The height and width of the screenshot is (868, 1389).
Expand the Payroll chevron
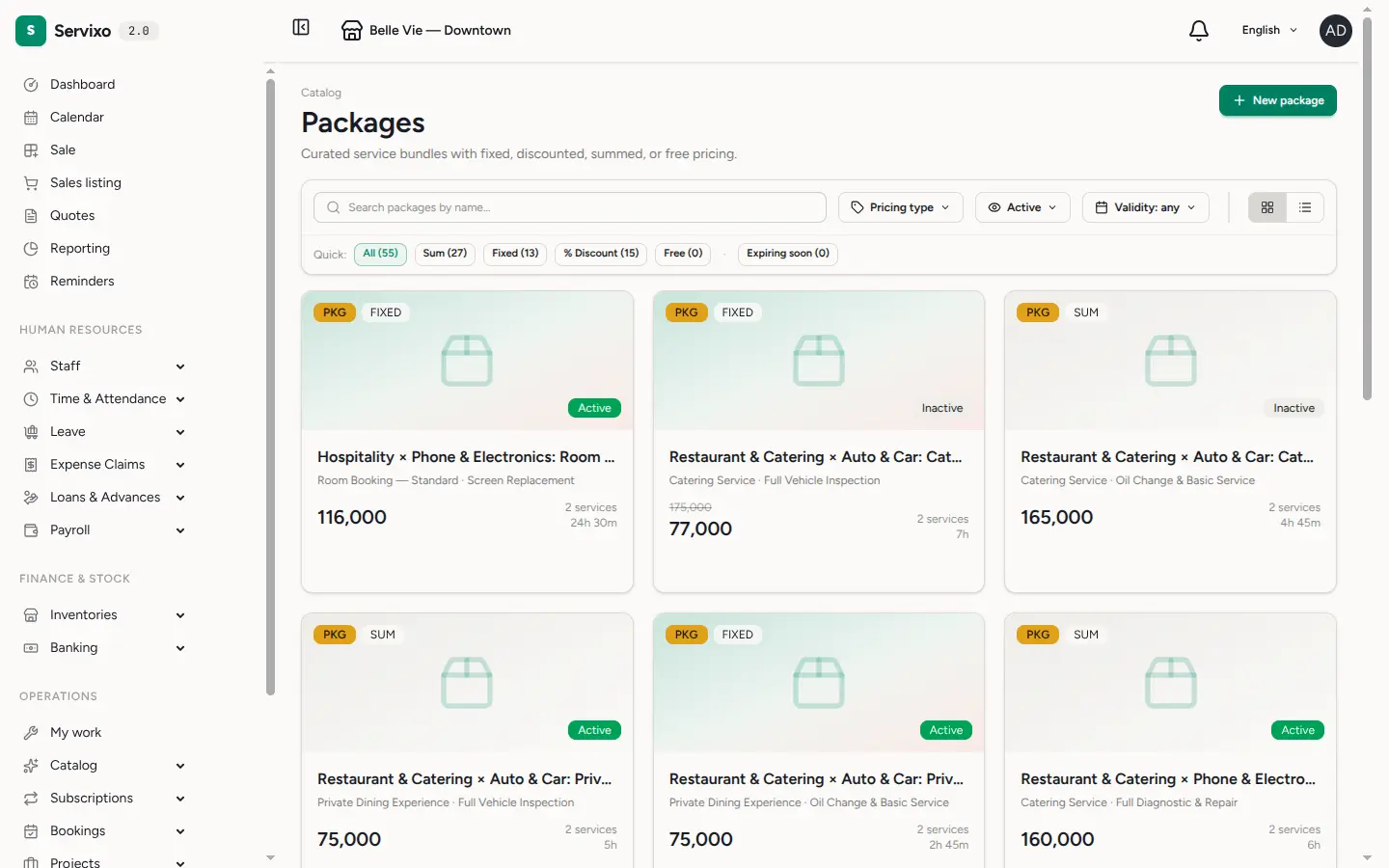[180, 530]
